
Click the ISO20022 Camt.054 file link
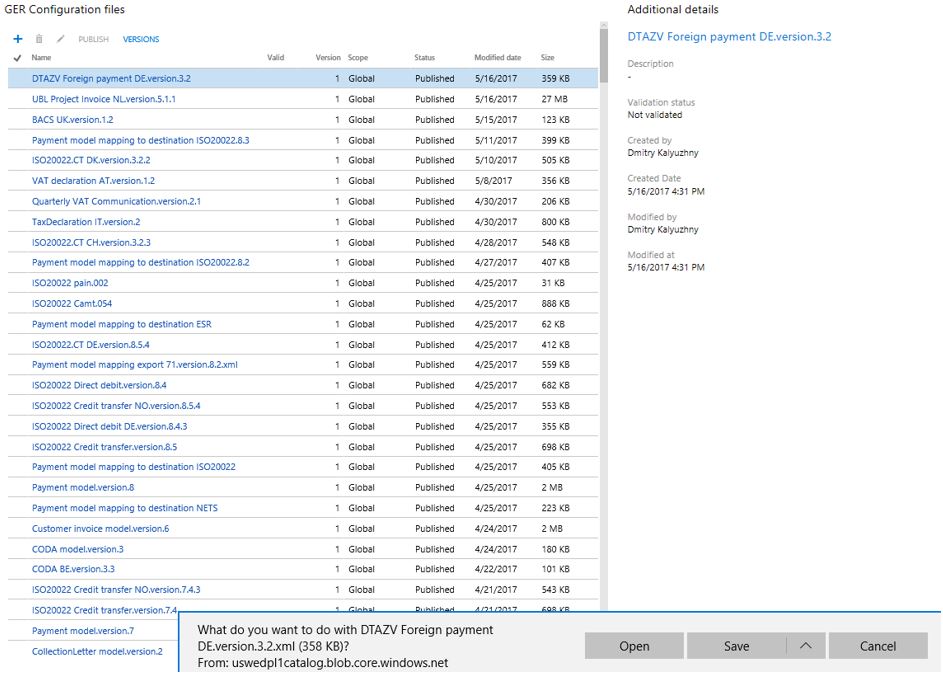point(71,303)
